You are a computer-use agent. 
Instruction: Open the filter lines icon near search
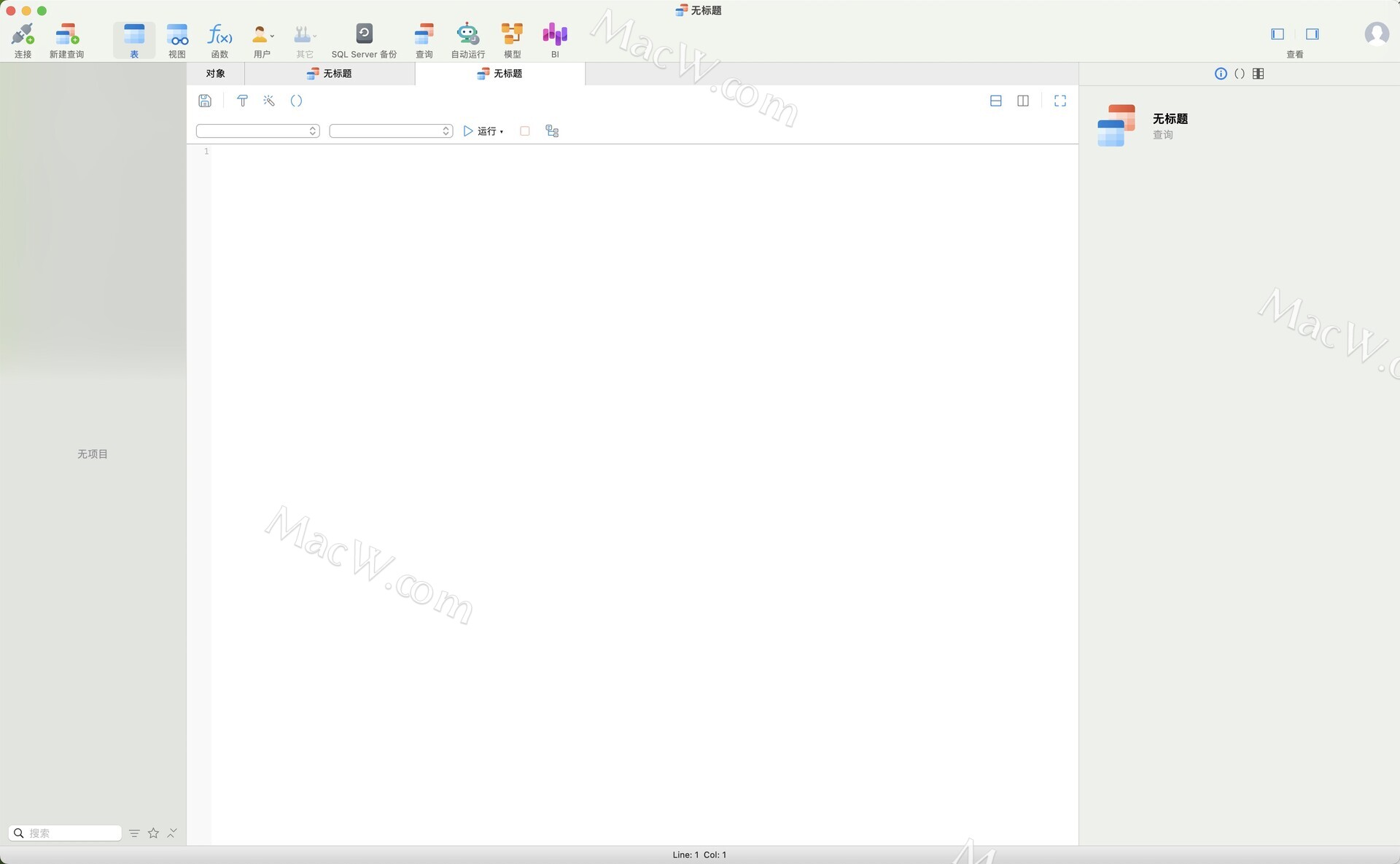point(134,833)
